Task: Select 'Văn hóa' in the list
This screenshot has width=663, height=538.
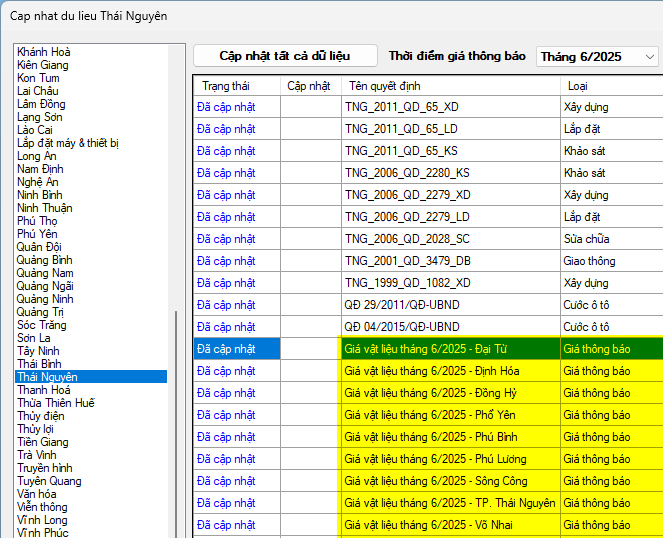Action: click(x=36, y=494)
